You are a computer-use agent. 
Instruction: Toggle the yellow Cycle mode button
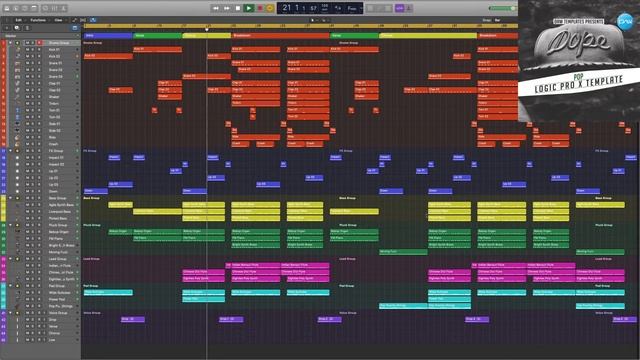click(270, 8)
